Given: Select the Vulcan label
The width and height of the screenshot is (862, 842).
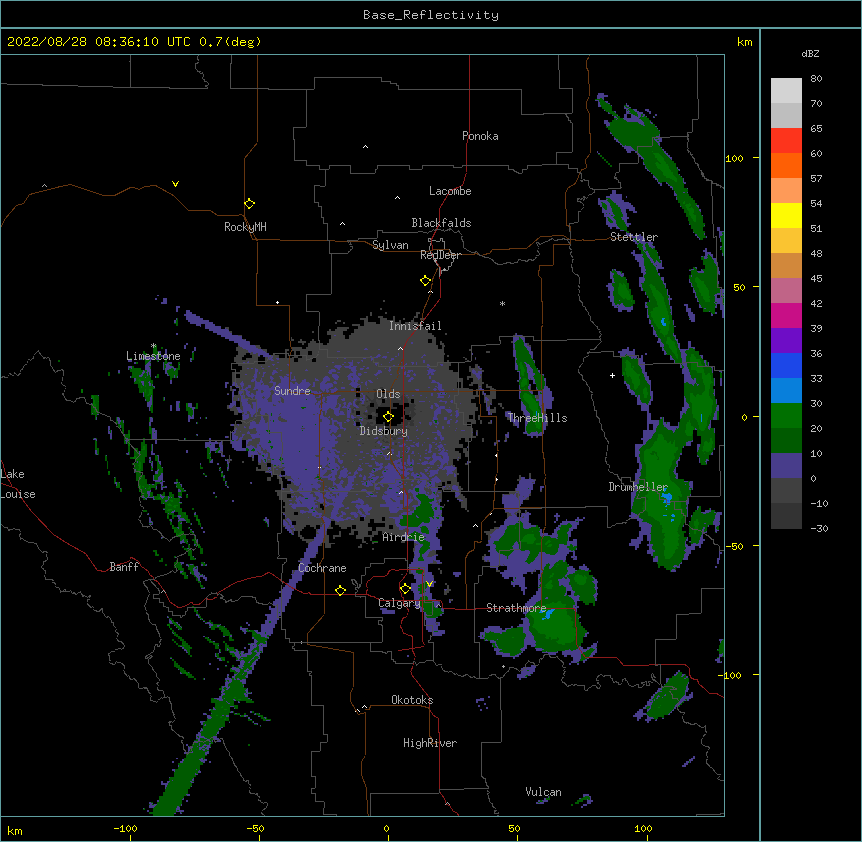Looking at the screenshot, I should [x=543, y=792].
